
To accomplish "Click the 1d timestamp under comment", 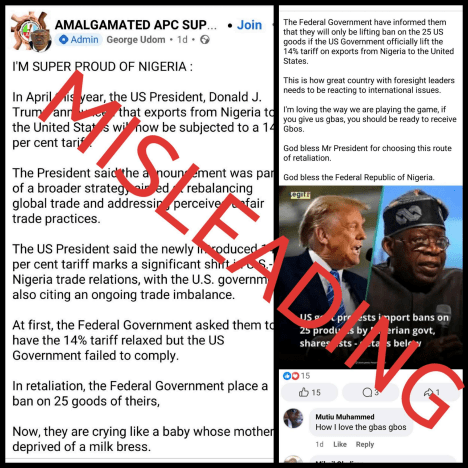I will (319, 444).
